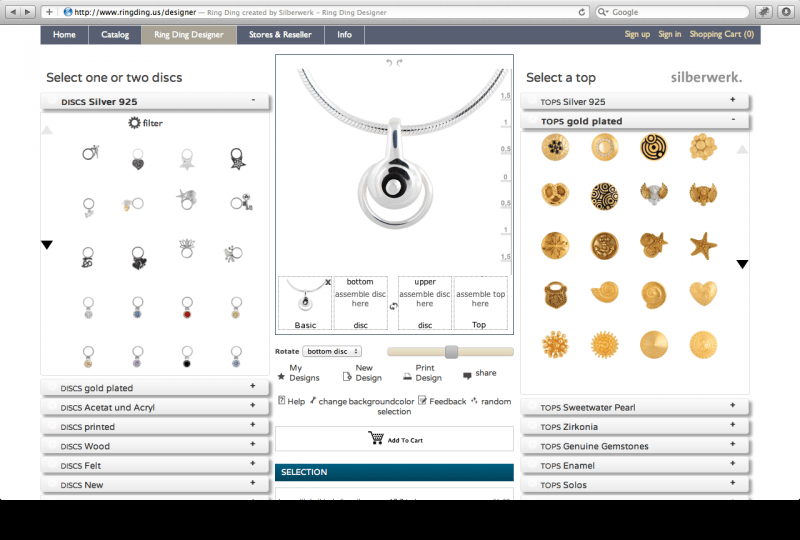Expand DISCS Wood section
Viewport: 800px width, 540px height.
pos(155,446)
